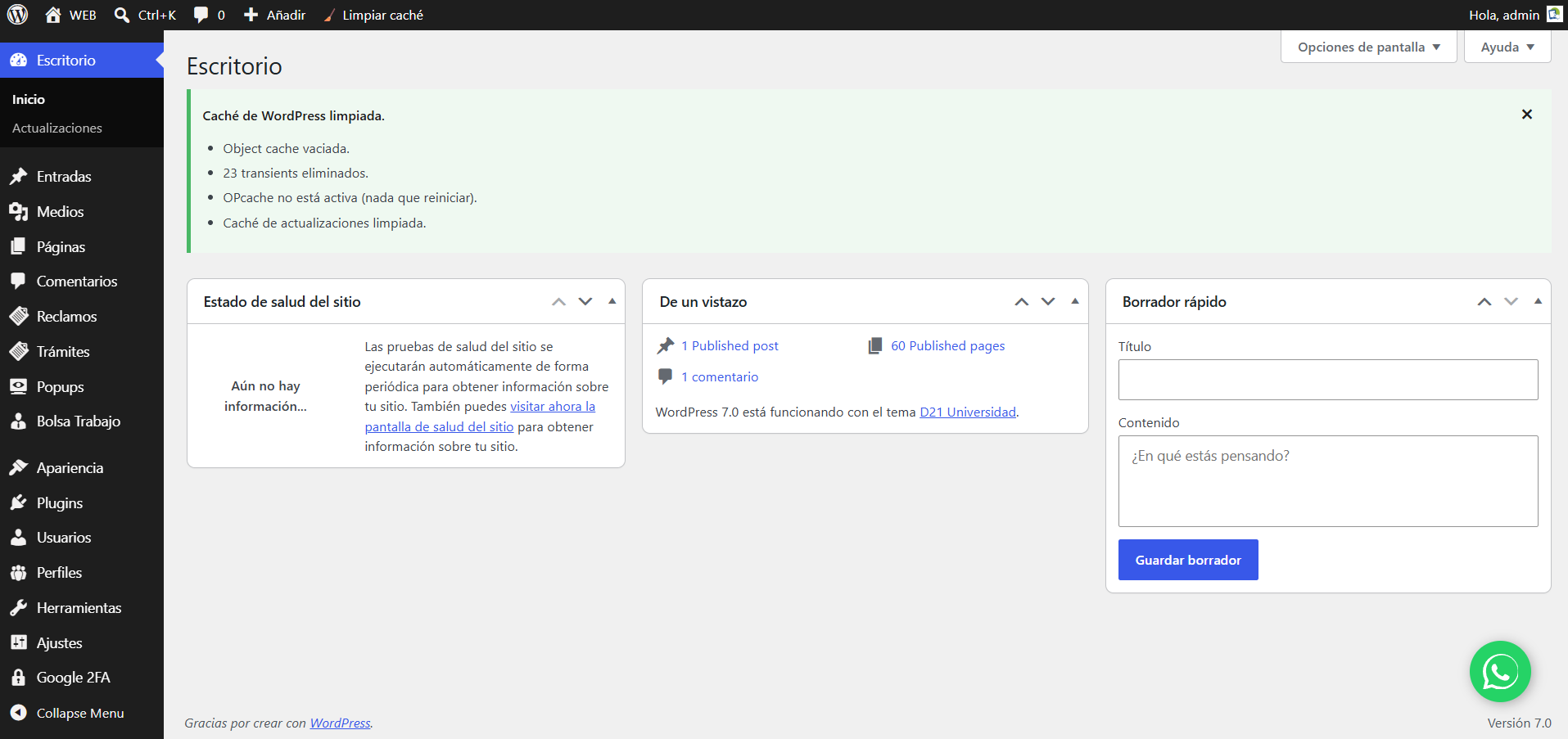Click the Medios media icon
This screenshot has height=739, width=1568.
[18, 212]
